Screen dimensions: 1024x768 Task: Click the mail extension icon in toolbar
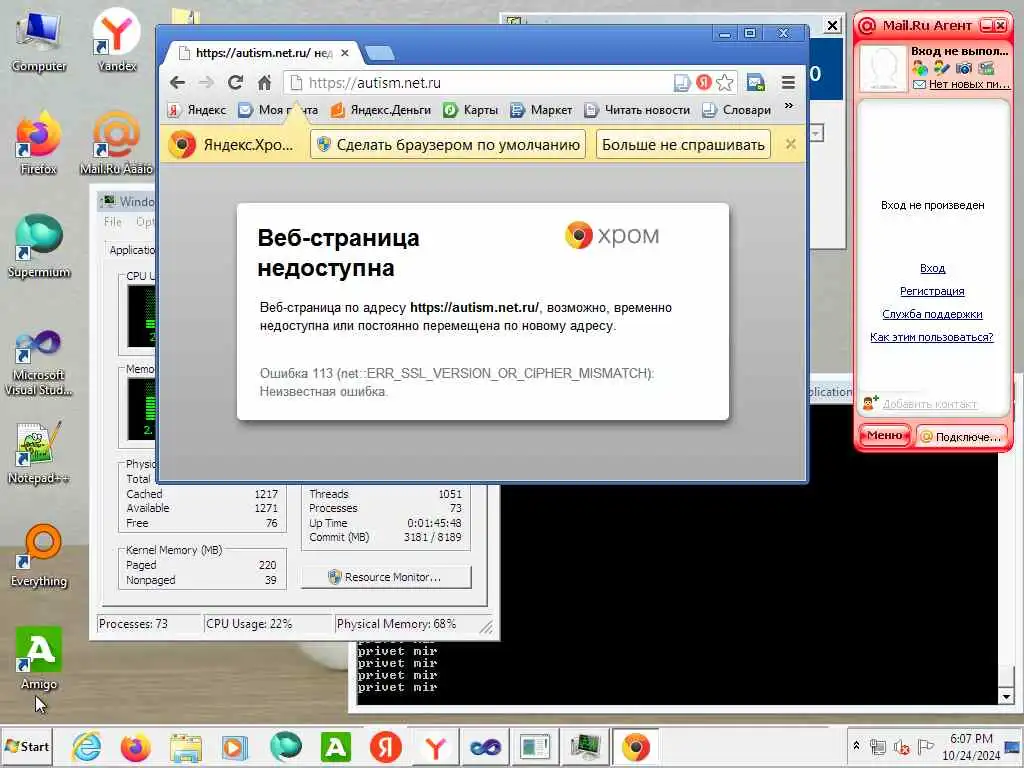pyautogui.click(x=756, y=82)
